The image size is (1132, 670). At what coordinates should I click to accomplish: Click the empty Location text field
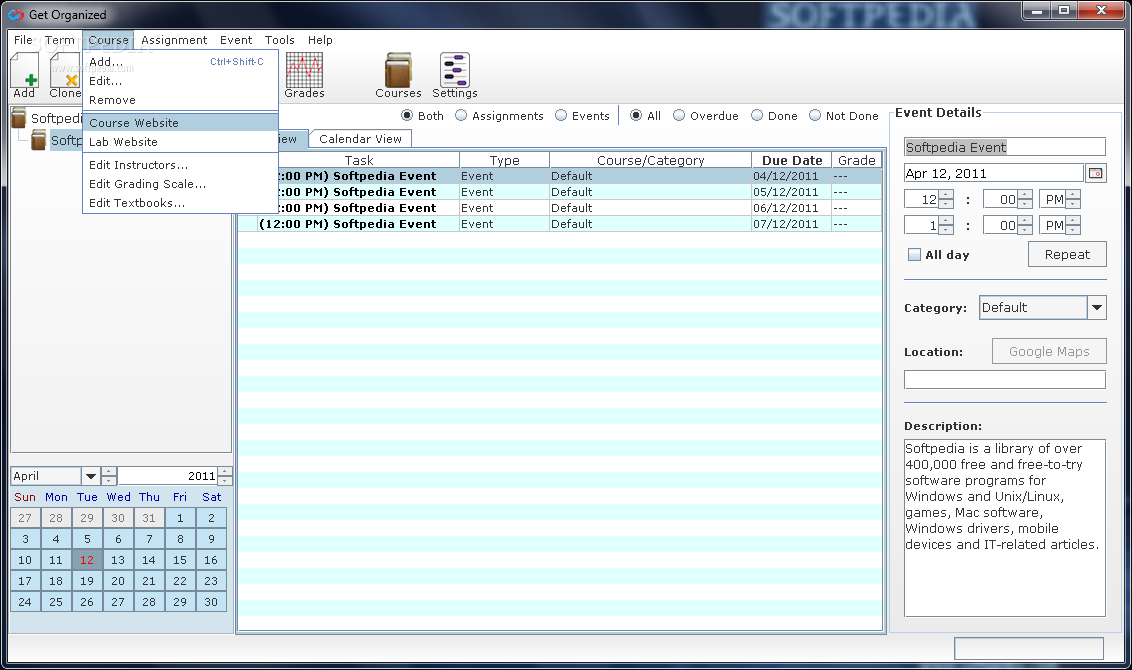(x=1005, y=380)
